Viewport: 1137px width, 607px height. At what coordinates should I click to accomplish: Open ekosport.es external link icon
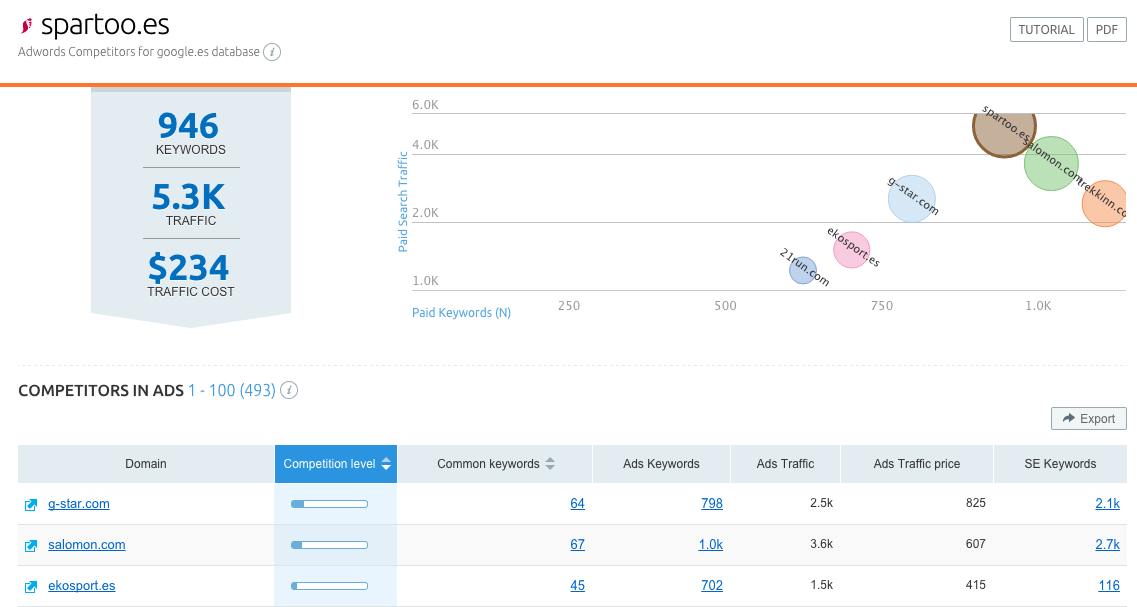pos(31,587)
